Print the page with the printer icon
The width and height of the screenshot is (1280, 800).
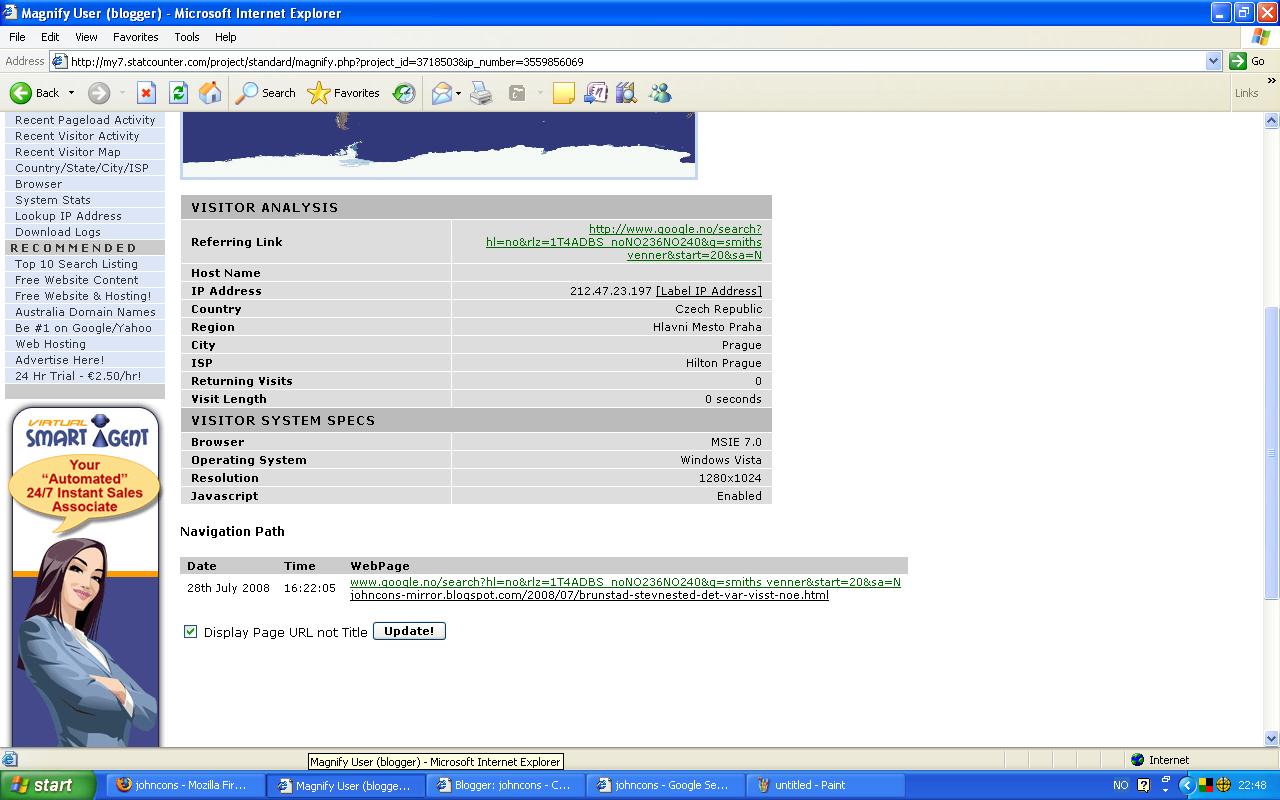(x=481, y=93)
